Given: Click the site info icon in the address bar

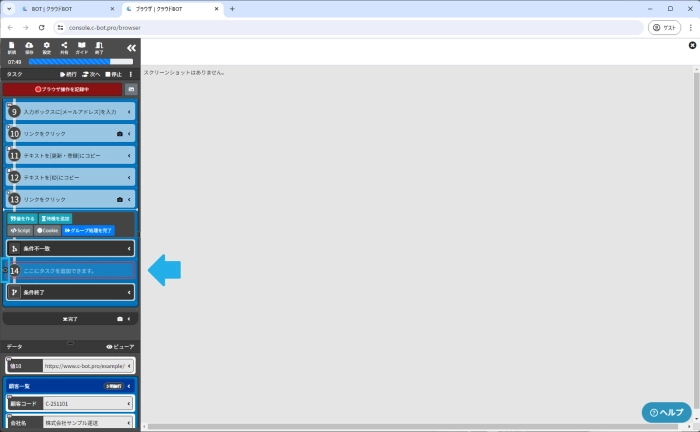Looking at the screenshot, I should pos(60,28).
